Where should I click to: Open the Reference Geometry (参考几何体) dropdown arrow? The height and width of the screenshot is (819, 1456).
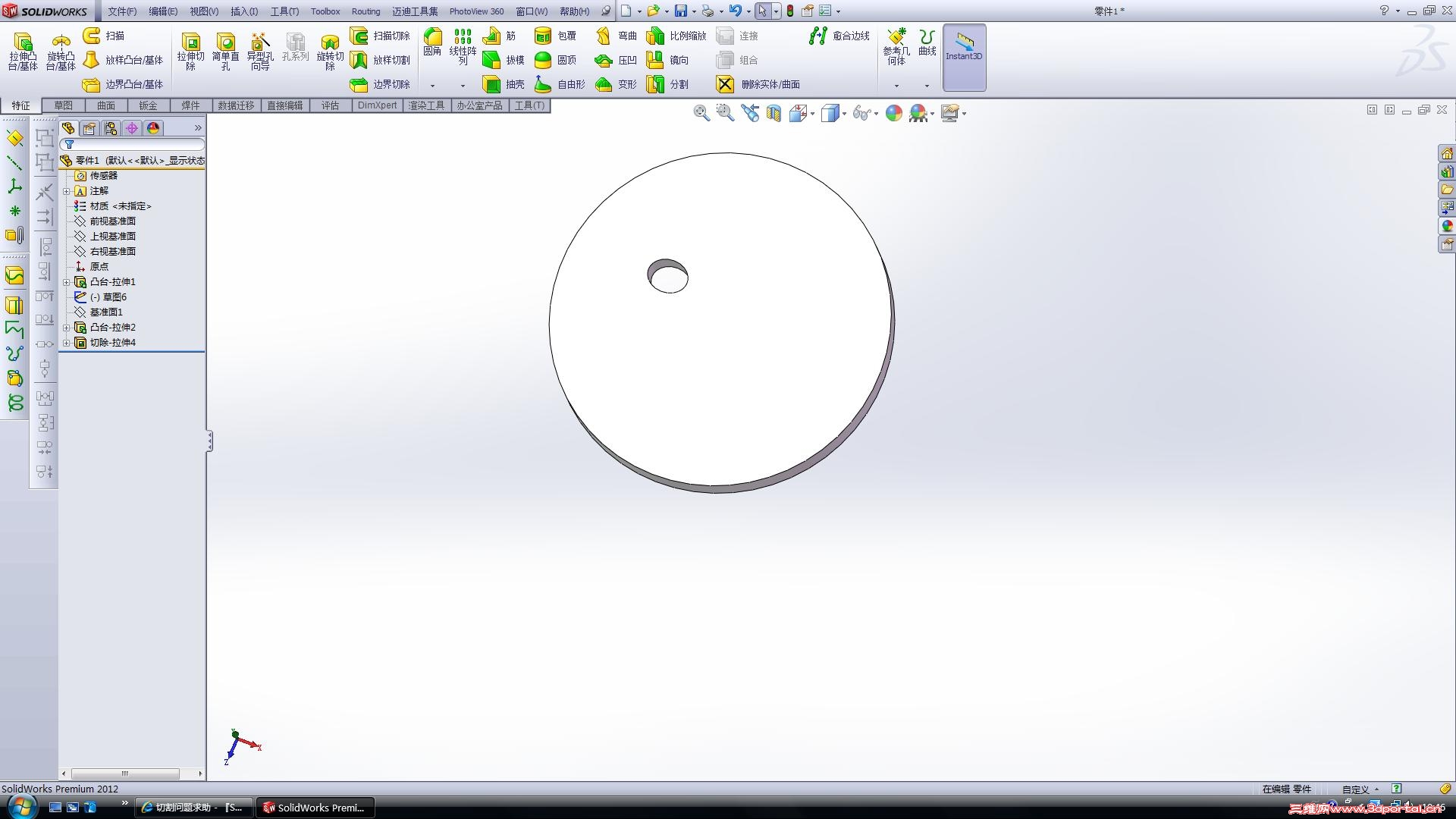(896, 86)
